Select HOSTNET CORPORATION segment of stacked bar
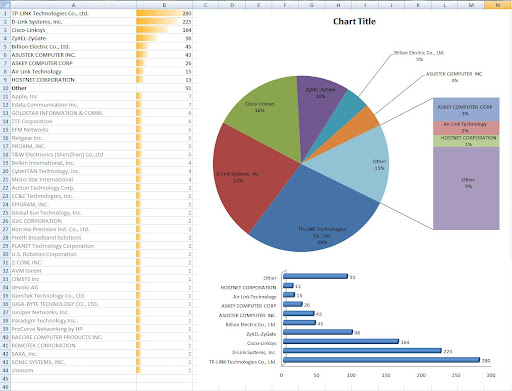512x391 pixels. pyautogui.click(x=466, y=141)
